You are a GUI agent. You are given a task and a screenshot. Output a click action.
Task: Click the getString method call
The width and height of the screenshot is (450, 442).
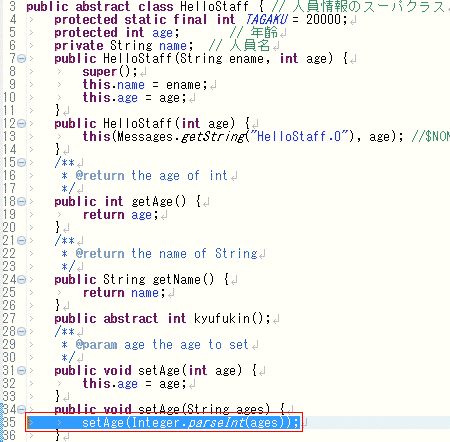point(213,137)
